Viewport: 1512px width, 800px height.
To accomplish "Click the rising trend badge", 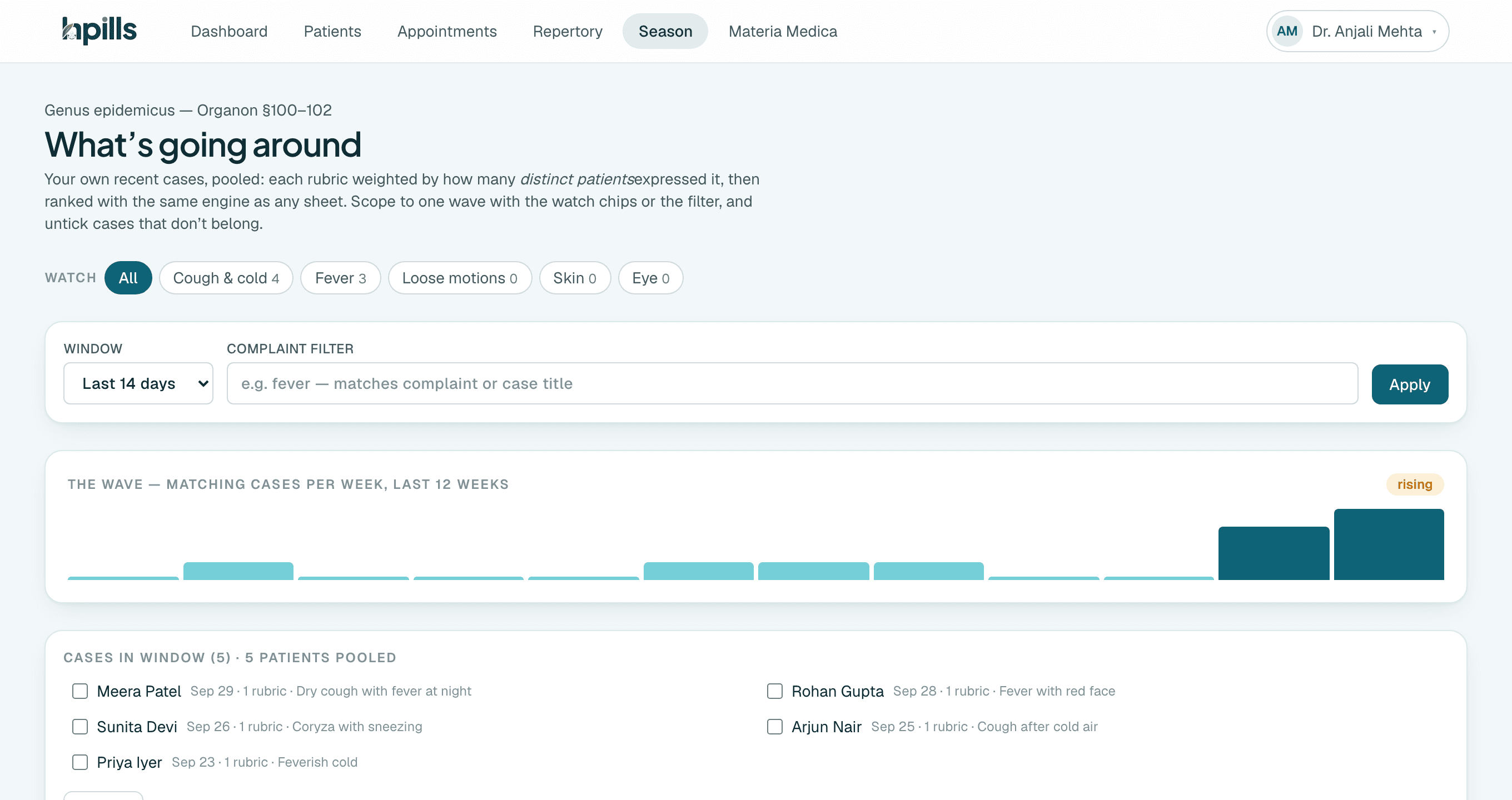I will tap(1415, 484).
